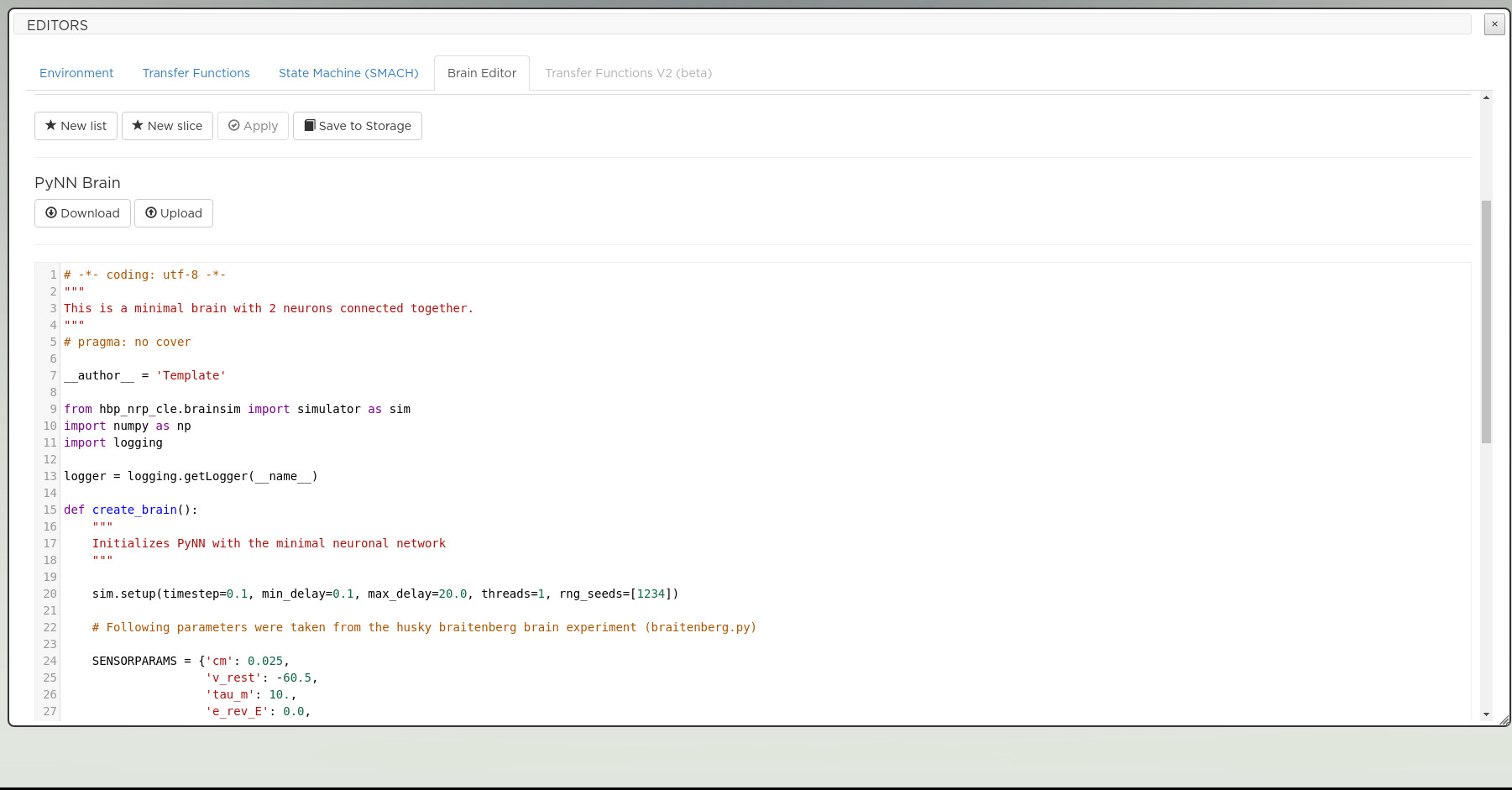
Task: Save brain to Storage
Action: tap(358, 126)
